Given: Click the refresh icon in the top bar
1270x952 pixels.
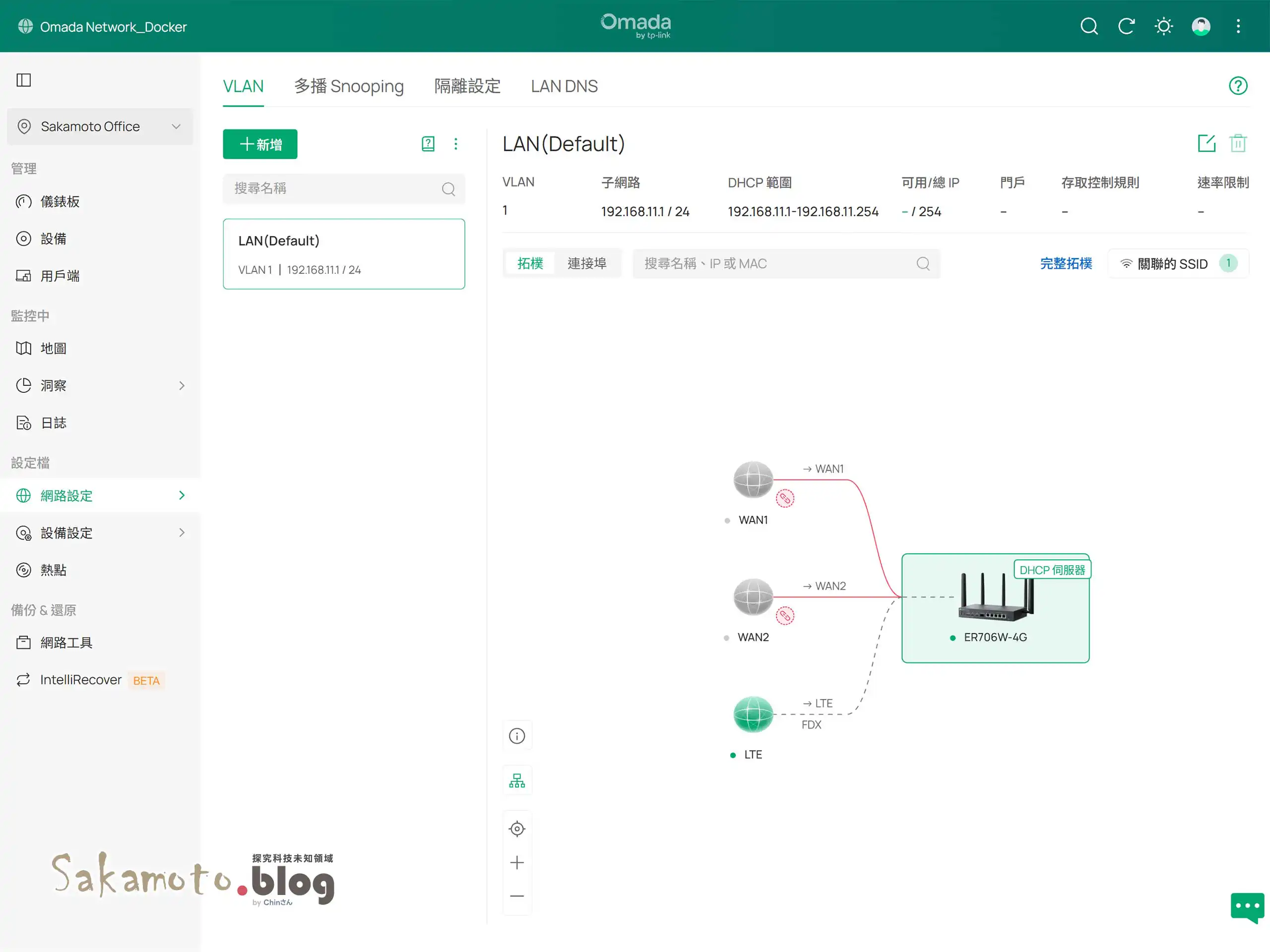Looking at the screenshot, I should [x=1126, y=26].
